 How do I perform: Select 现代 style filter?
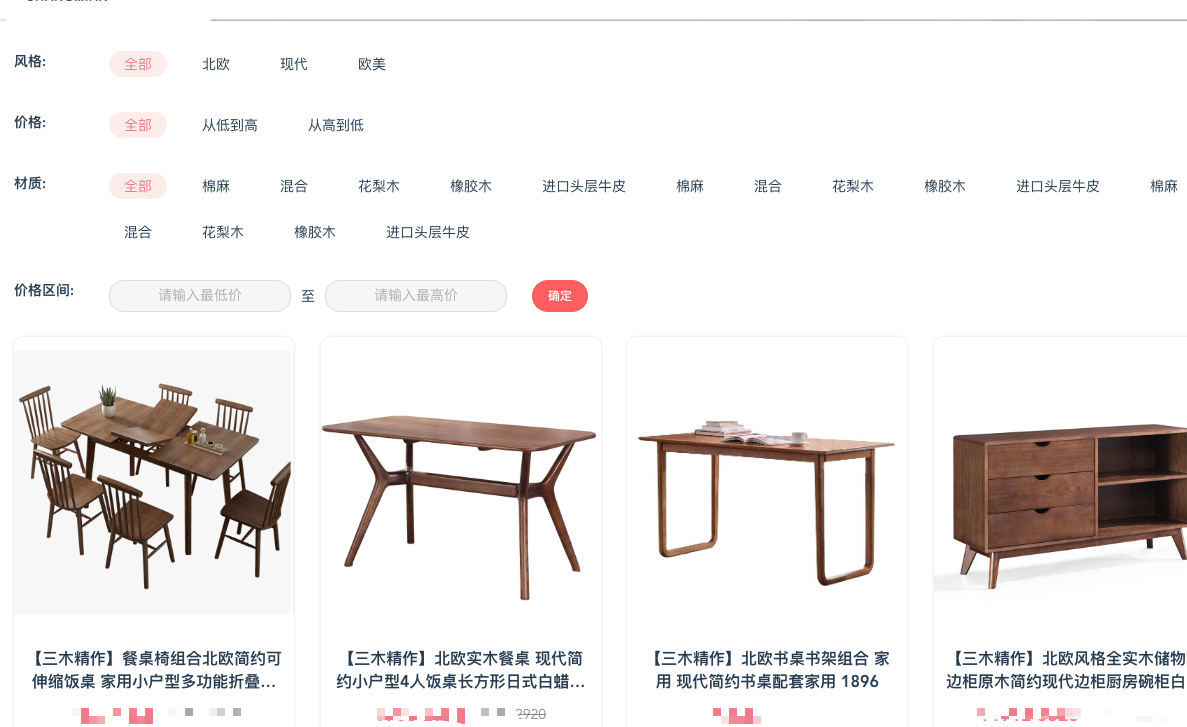tap(294, 64)
